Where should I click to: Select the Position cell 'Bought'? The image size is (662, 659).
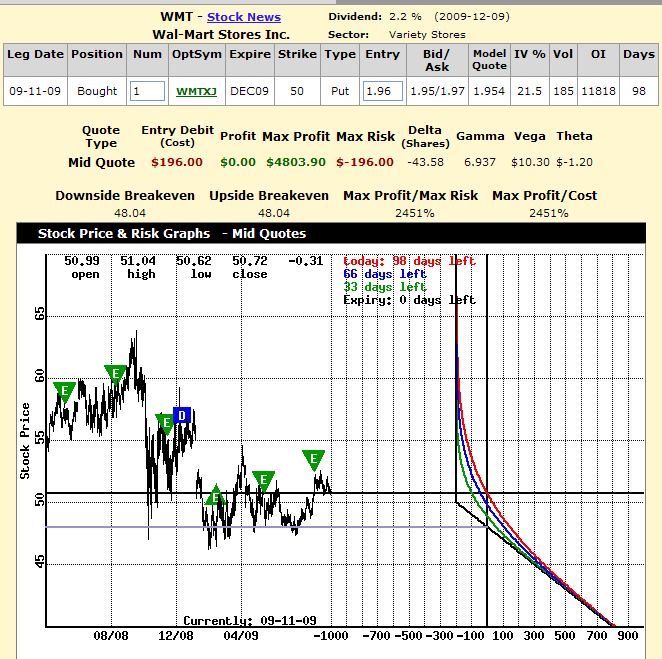click(97, 91)
